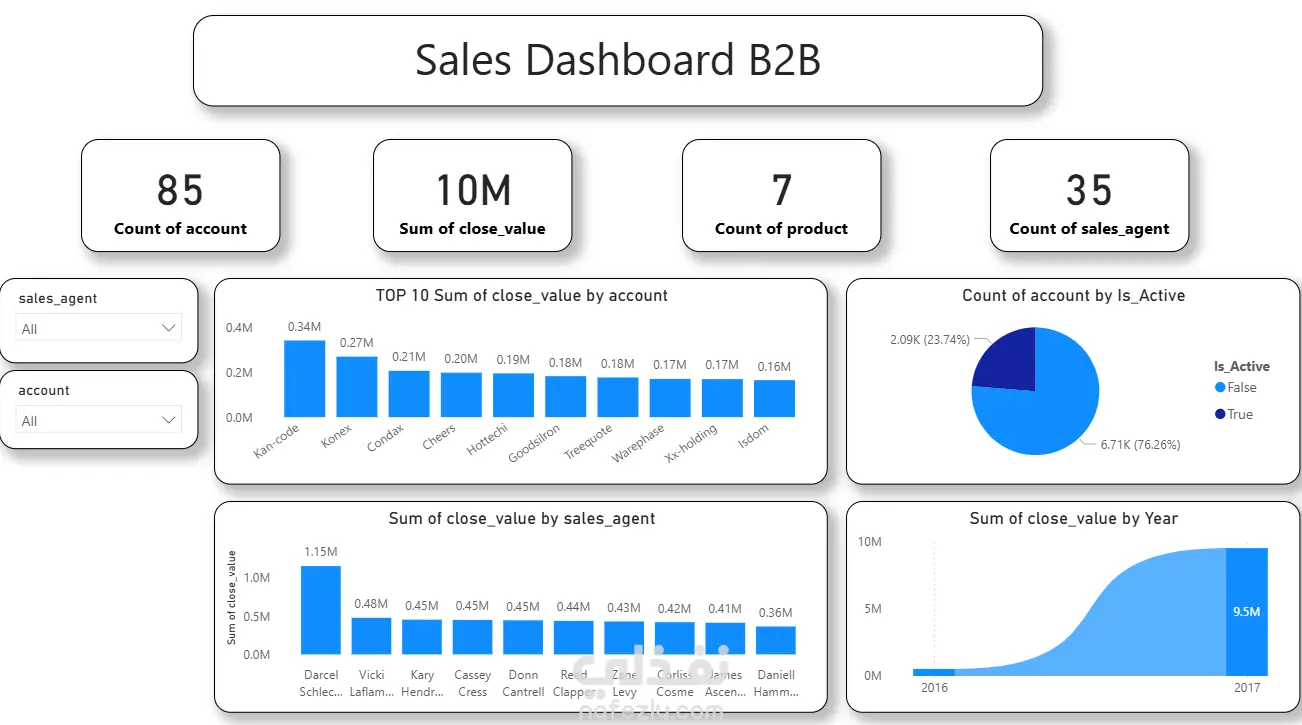Select the False legend color marker

(x=1220, y=388)
